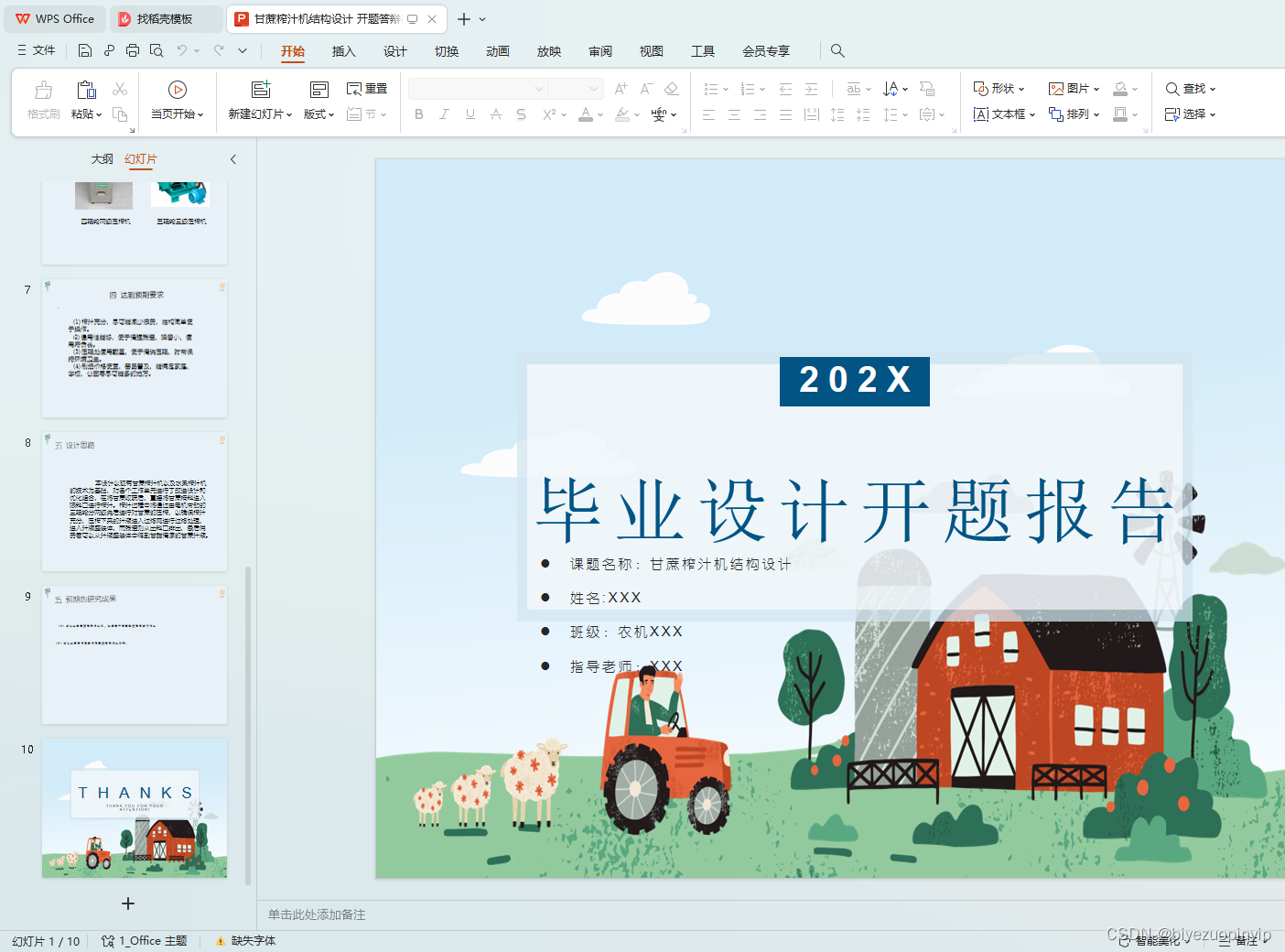This screenshot has width=1285, height=952.
Task: Open the text highlight color picker
Action: [636, 115]
